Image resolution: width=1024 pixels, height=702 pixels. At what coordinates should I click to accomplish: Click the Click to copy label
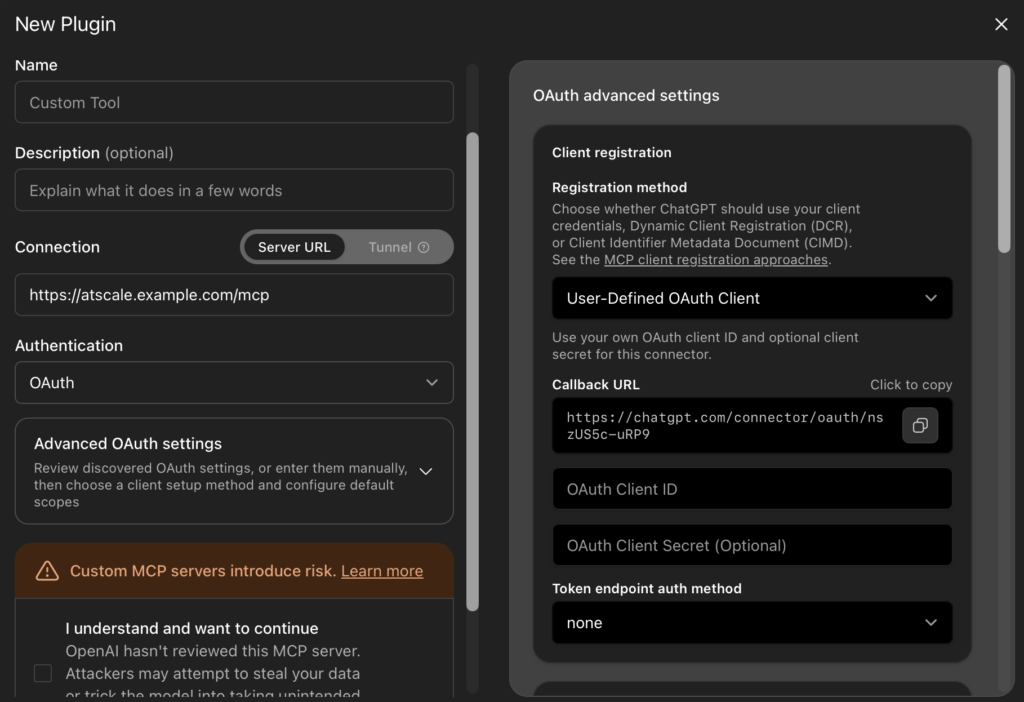(x=910, y=385)
